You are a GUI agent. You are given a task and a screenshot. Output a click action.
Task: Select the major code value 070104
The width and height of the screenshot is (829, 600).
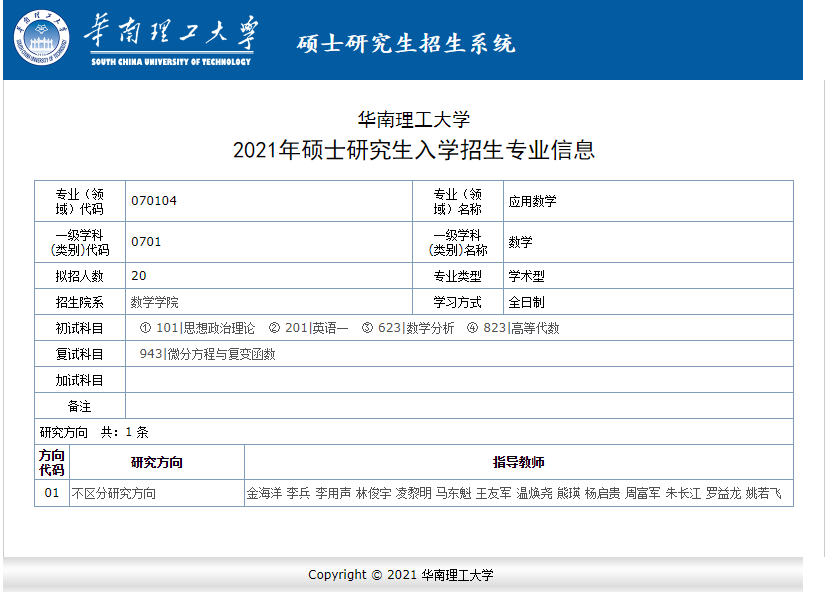pyautogui.click(x=154, y=201)
